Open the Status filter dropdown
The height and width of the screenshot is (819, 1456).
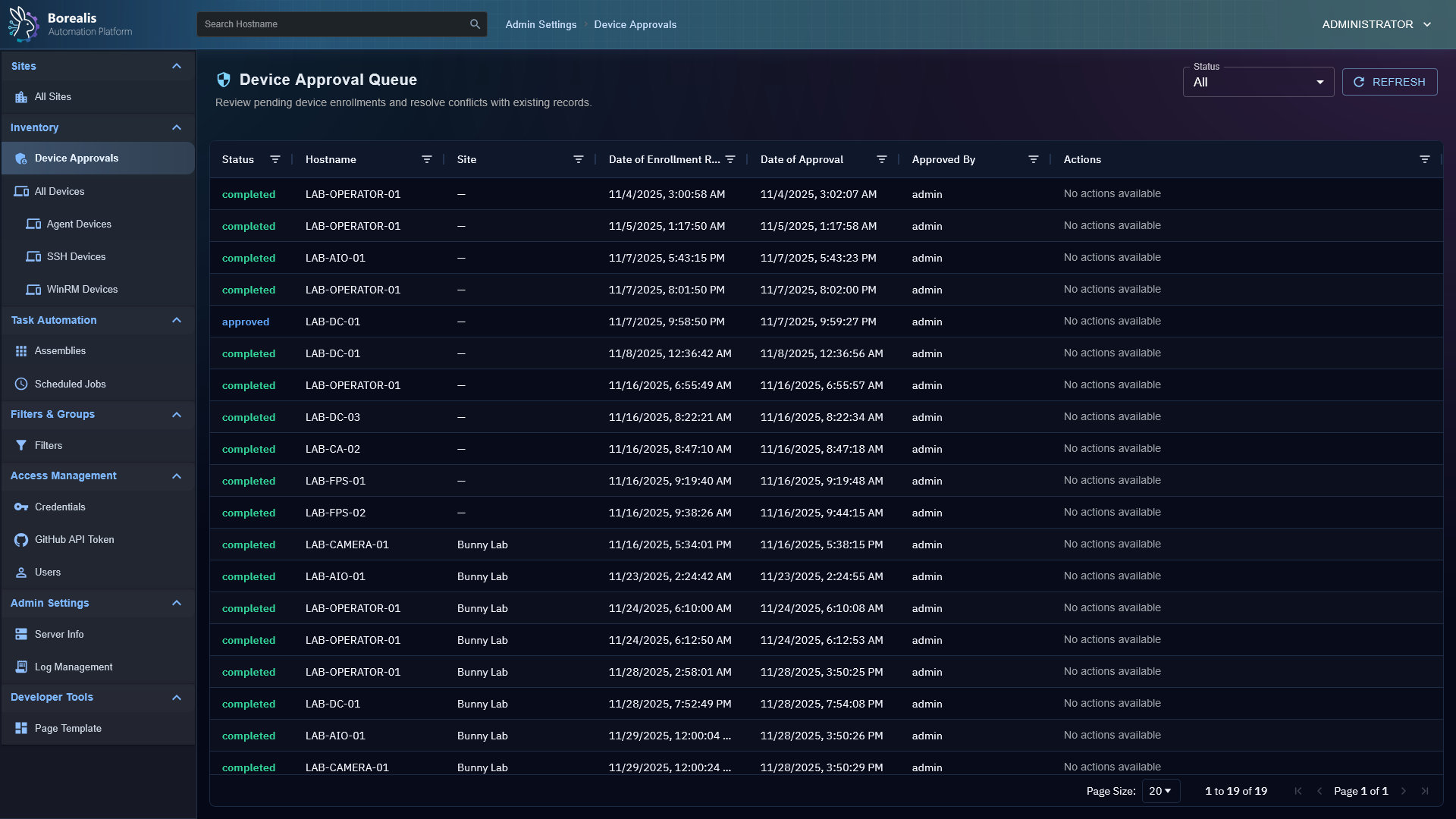click(x=1257, y=82)
